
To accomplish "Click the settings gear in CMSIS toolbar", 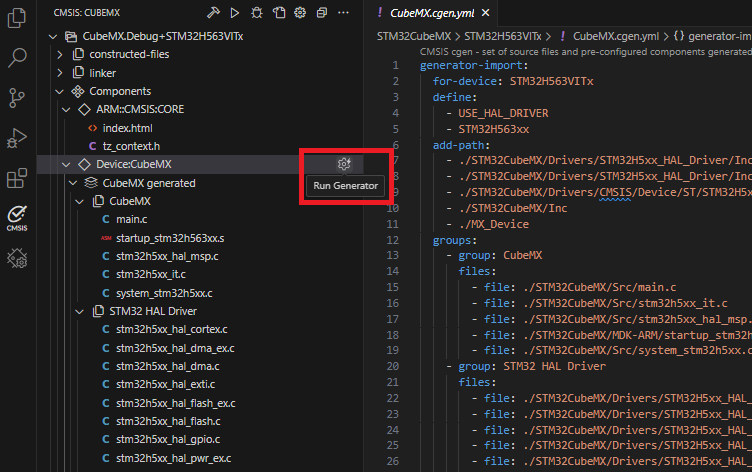I will click(x=300, y=12).
